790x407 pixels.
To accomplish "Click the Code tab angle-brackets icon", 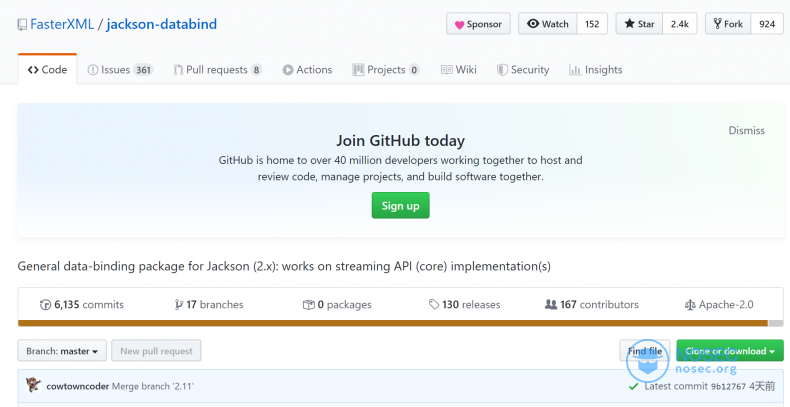I will (x=33, y=70).
